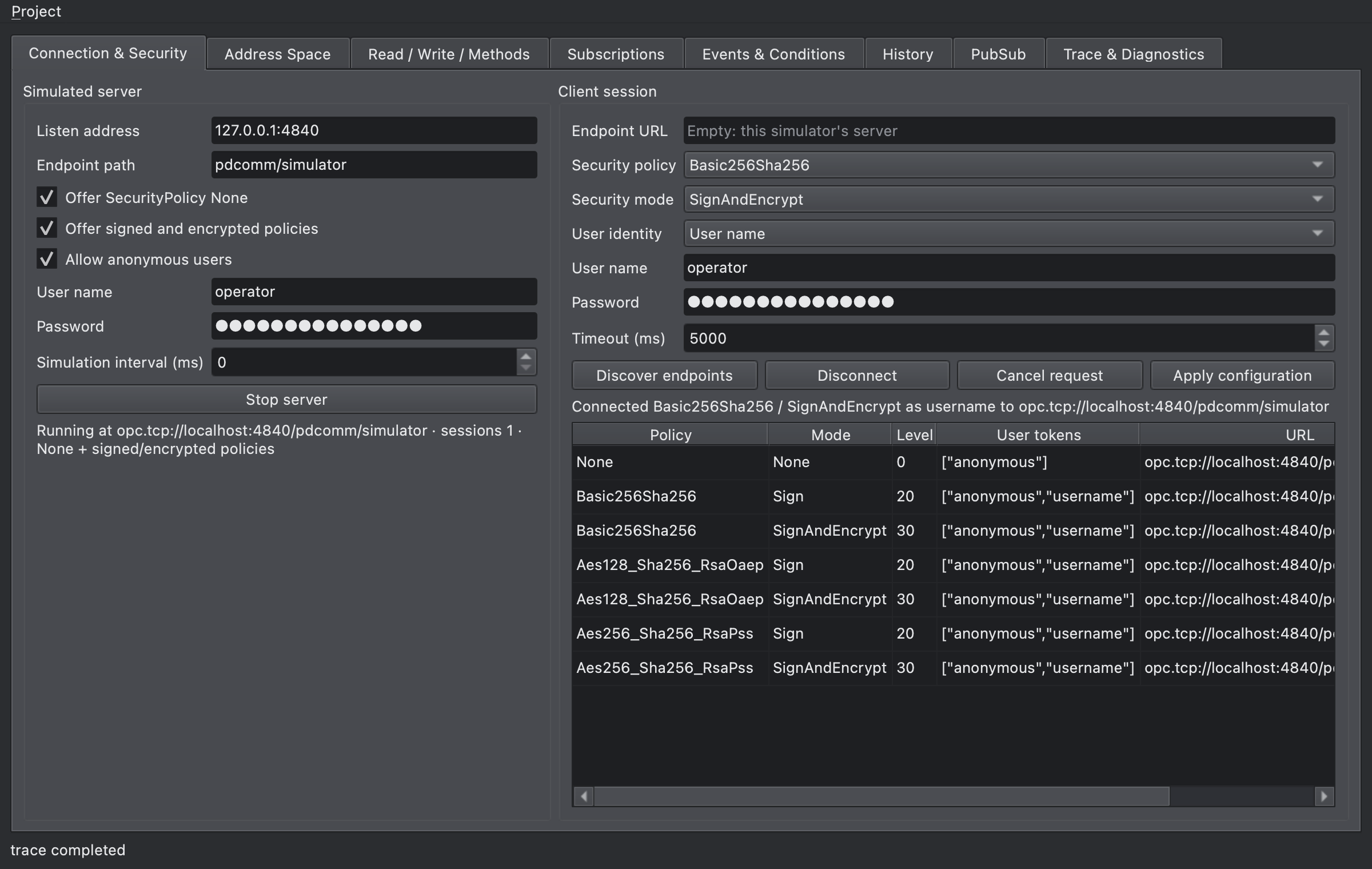This screenshot has height=869, width=1372.
Task: Decrease Simulation interval with down arrow
Action: click(x=525, y=368)
